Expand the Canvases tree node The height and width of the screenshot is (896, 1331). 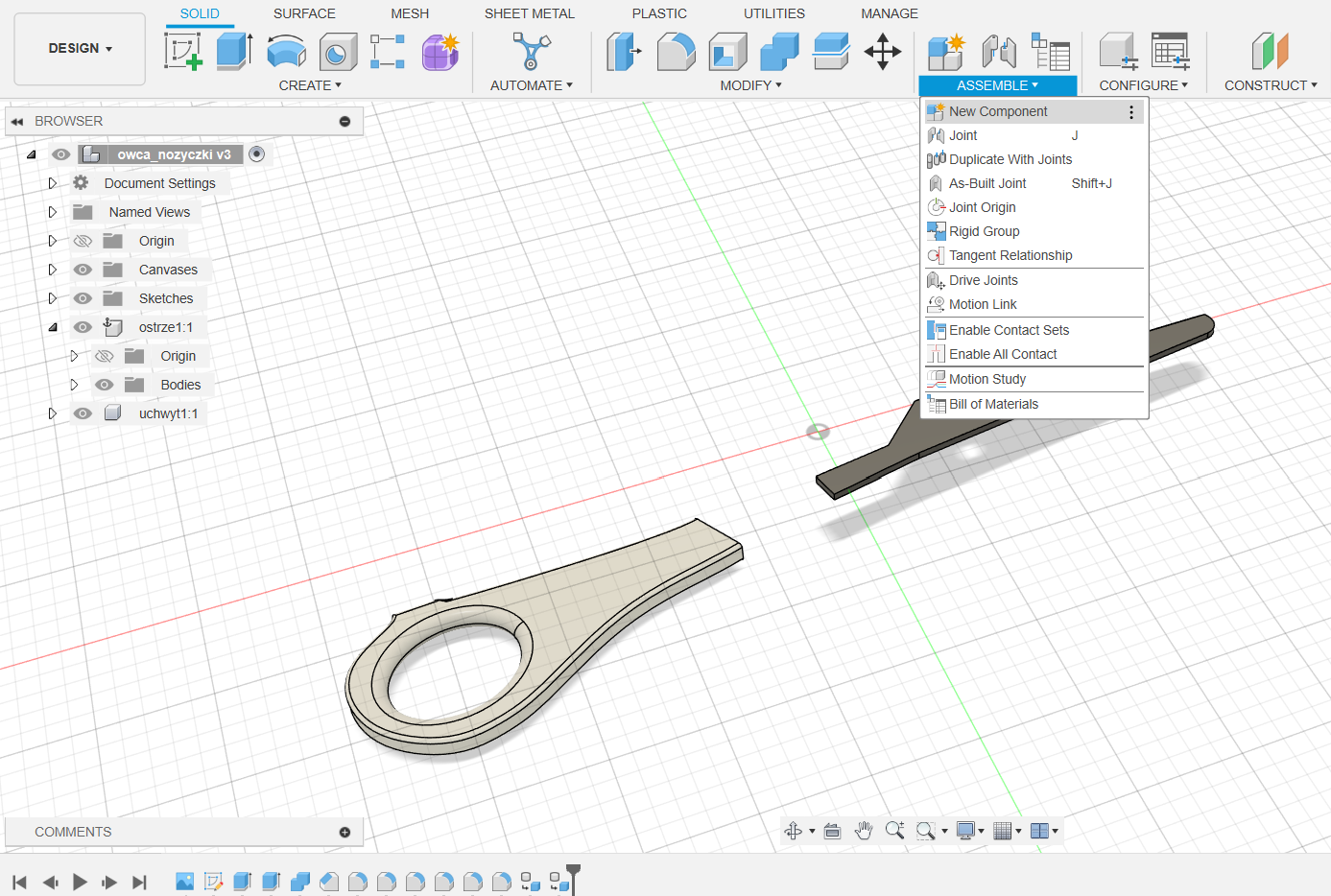[x=53, y=270]
